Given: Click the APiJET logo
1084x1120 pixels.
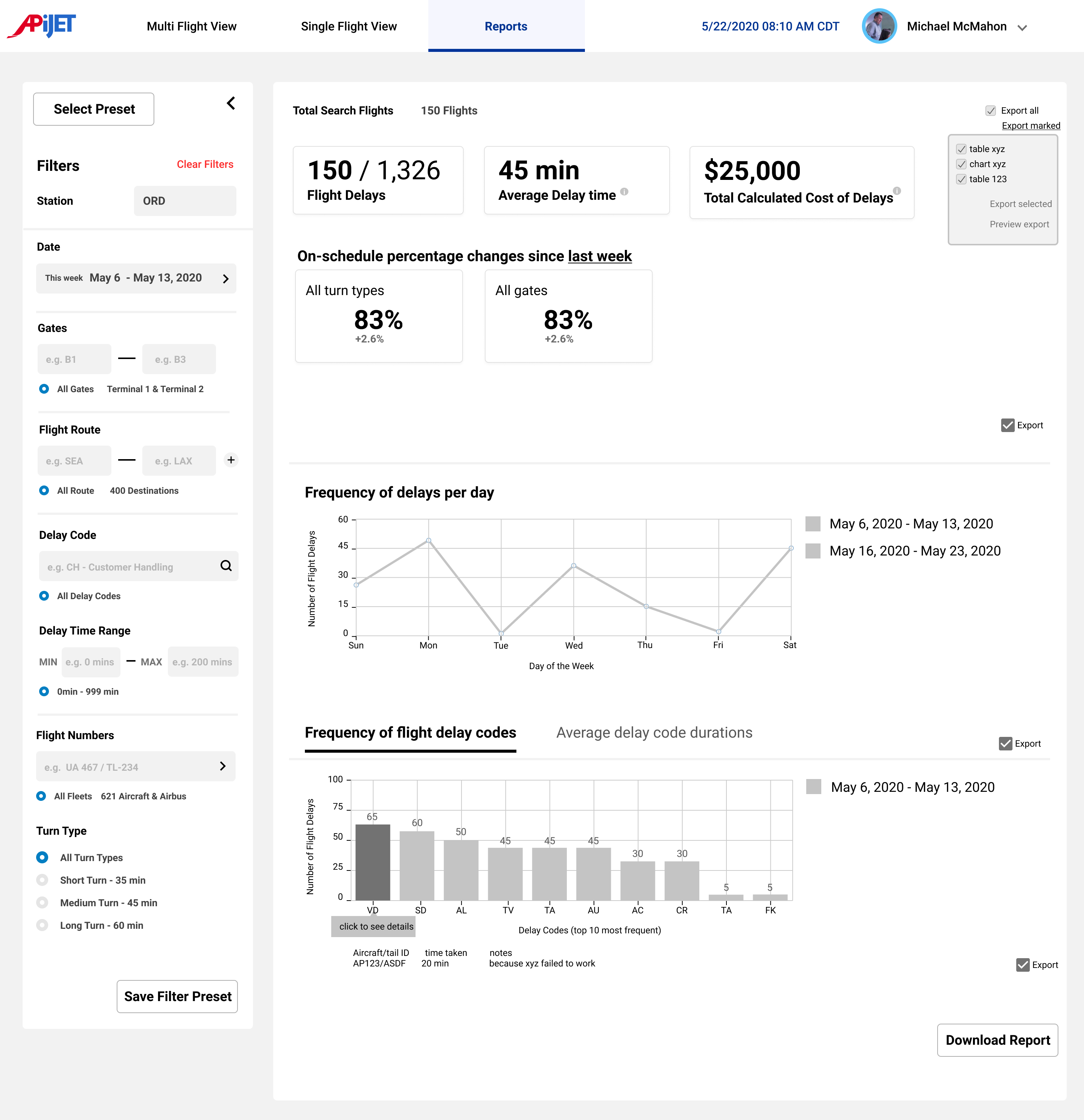Looking at the screenshot, I should click(x=42, y=26).
